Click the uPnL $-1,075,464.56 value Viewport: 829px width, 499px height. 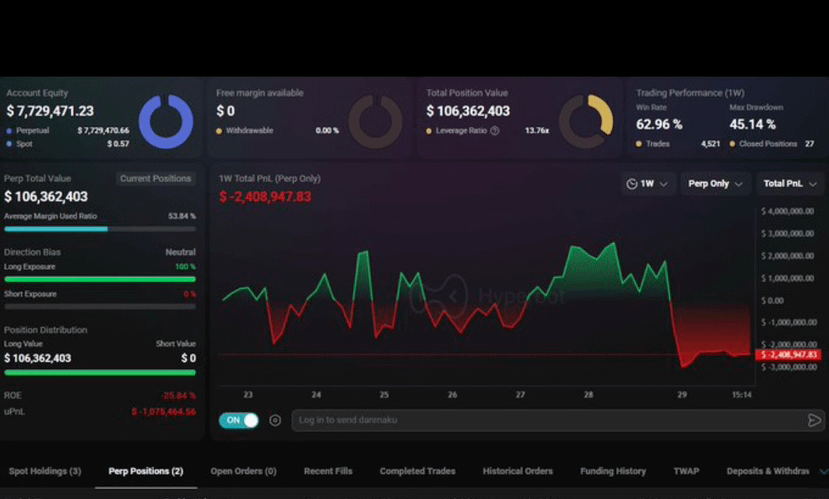click(x=163, y=412)
